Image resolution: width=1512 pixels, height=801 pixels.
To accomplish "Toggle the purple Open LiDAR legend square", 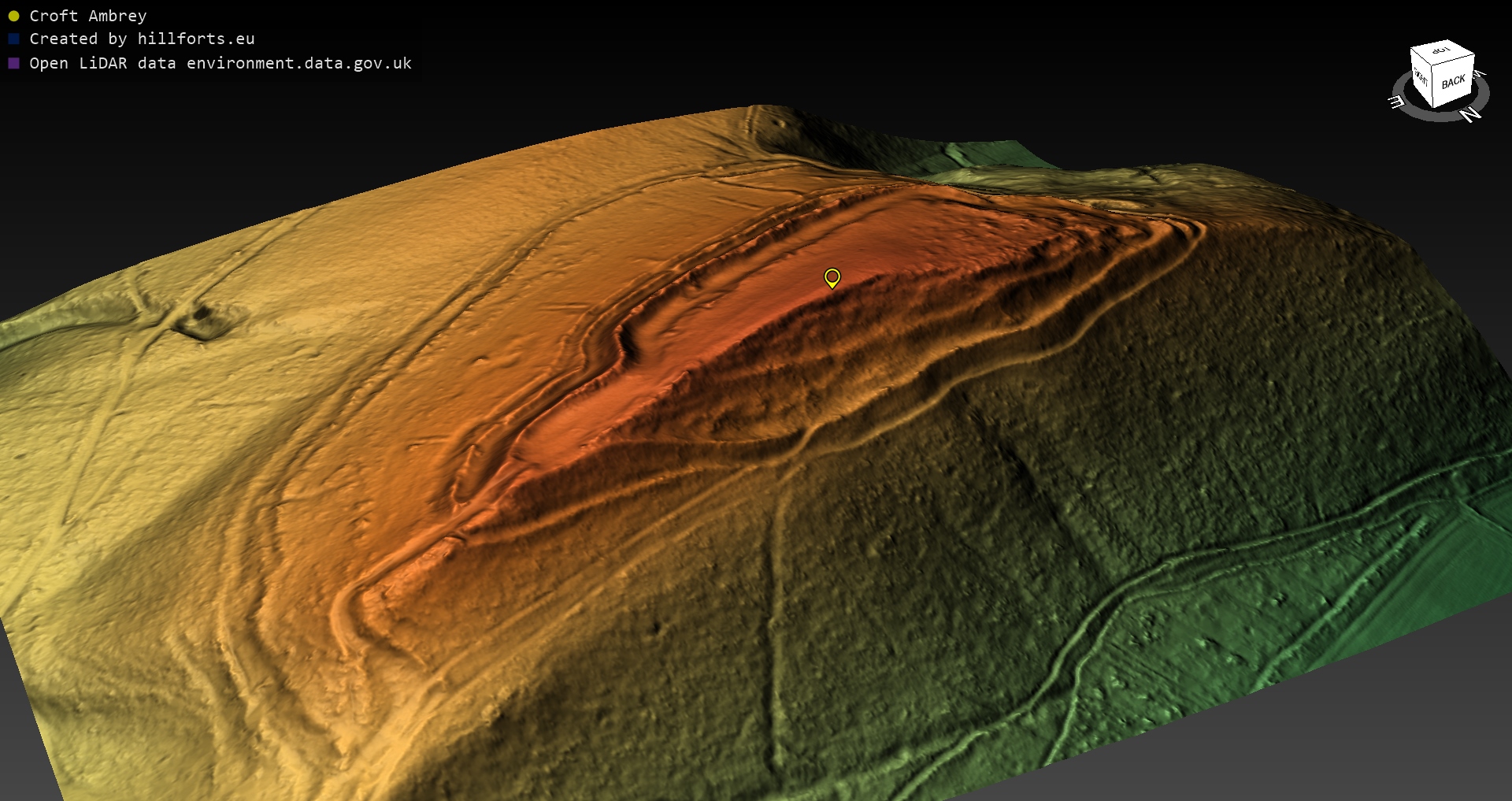I will point(13,63).
